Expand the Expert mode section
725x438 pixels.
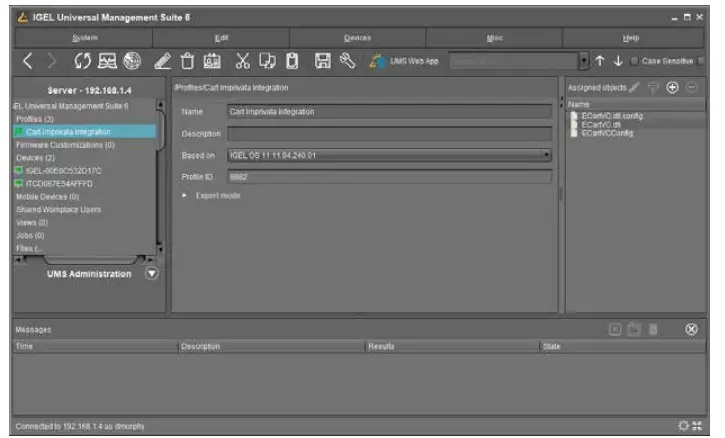pos(184,196)
